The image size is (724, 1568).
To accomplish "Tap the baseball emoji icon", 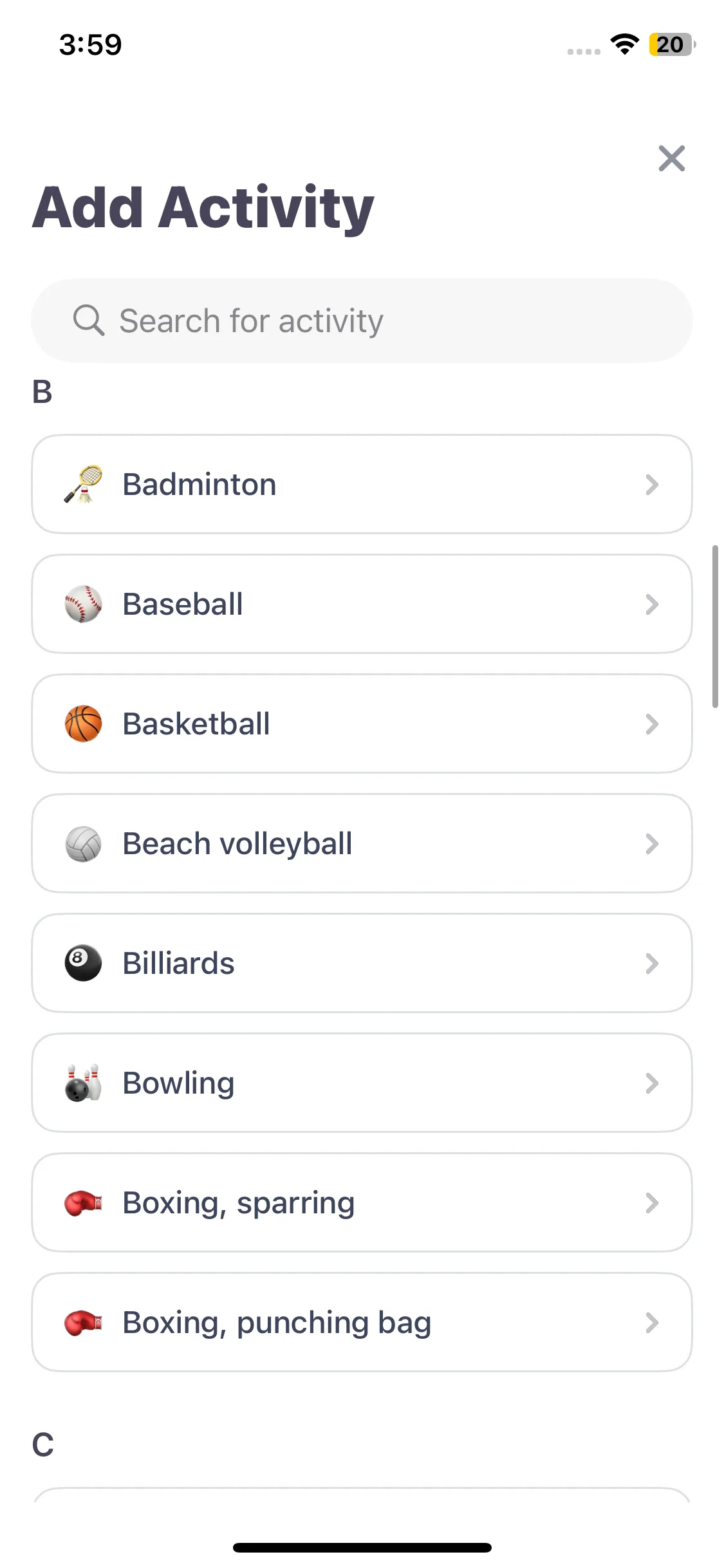I will click(x=83, y=604).
